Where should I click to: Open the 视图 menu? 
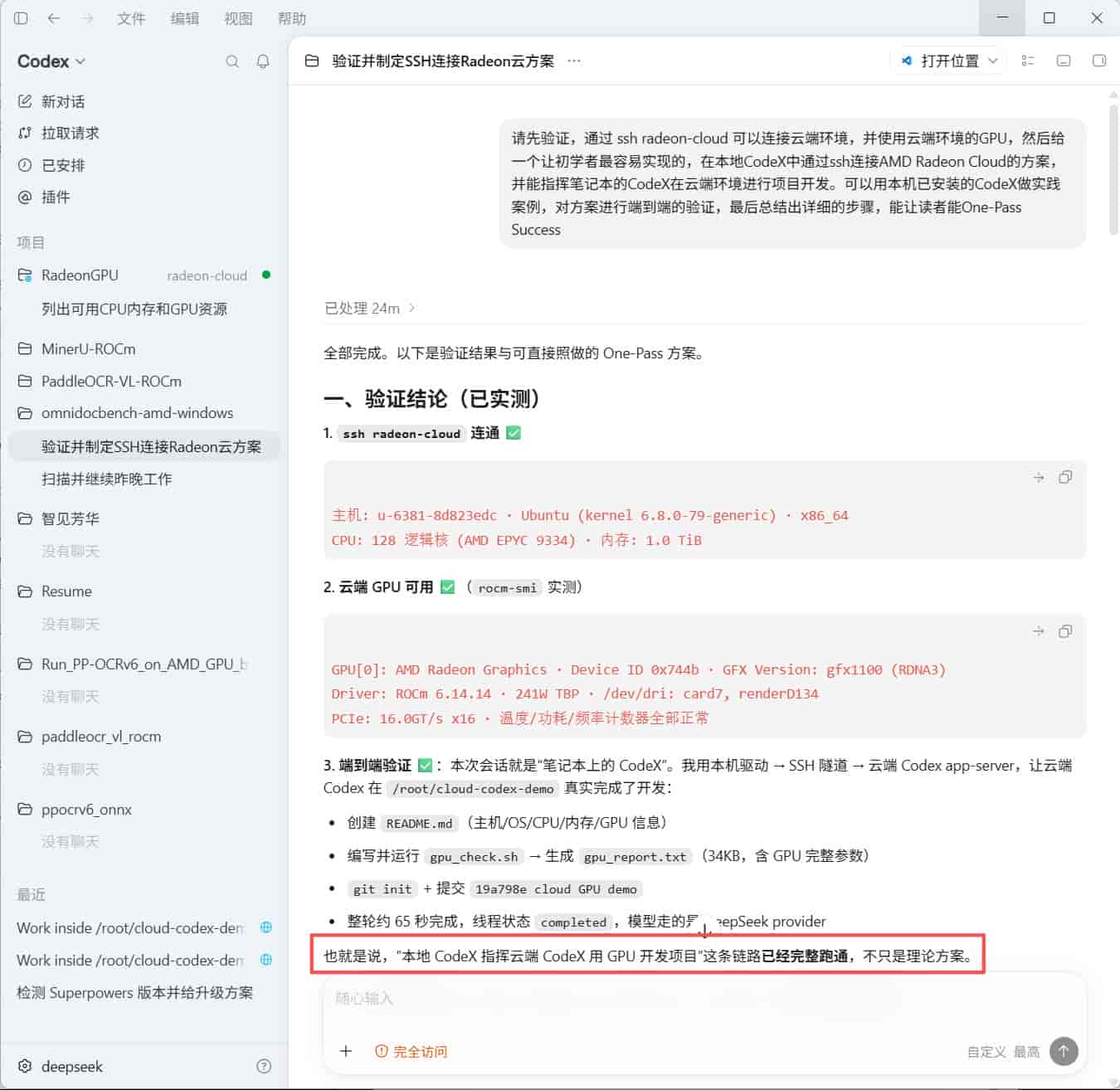tap(238, 18)
